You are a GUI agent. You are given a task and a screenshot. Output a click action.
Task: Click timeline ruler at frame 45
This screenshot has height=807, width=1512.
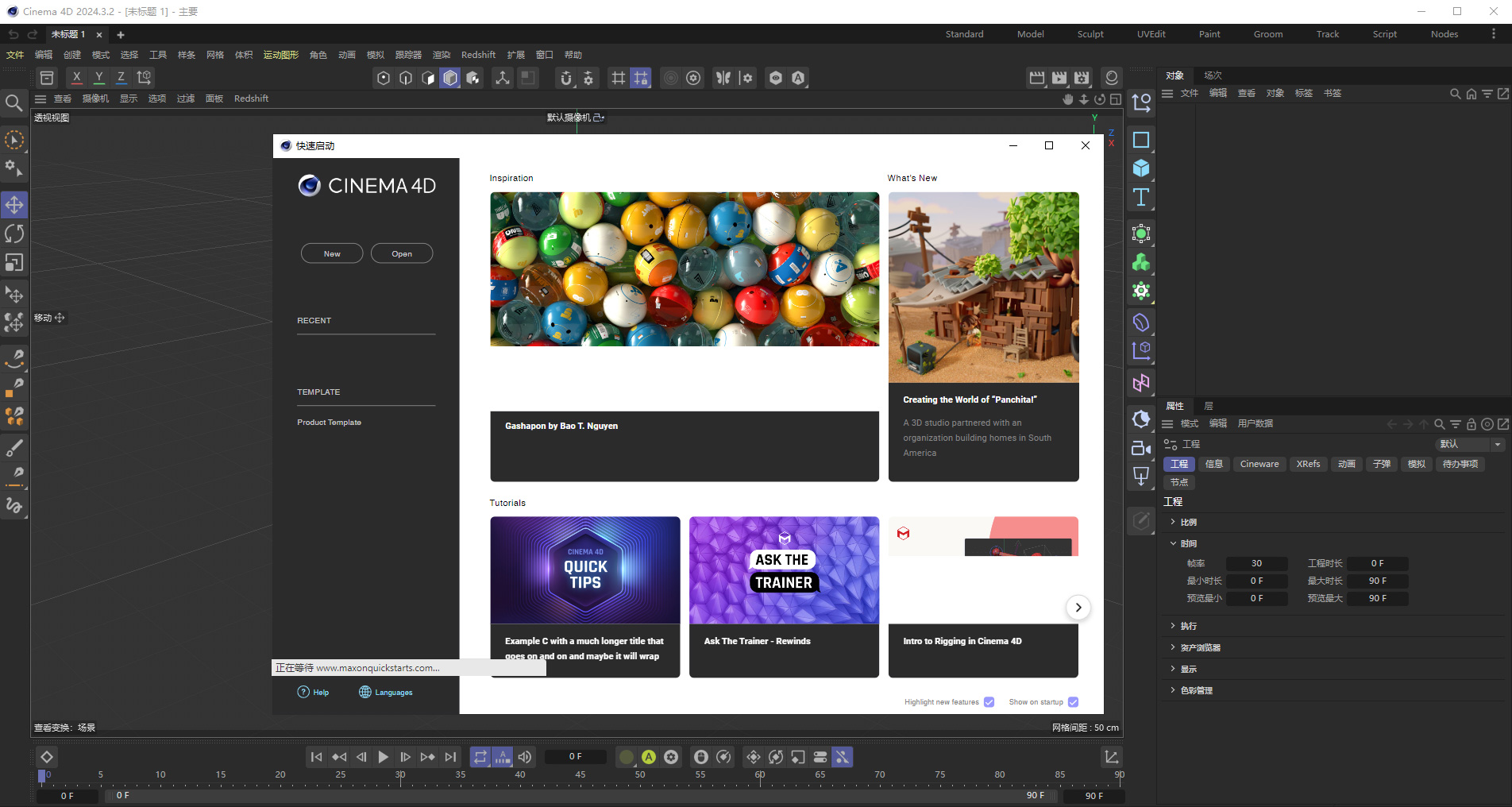click(x=580, y=777)
